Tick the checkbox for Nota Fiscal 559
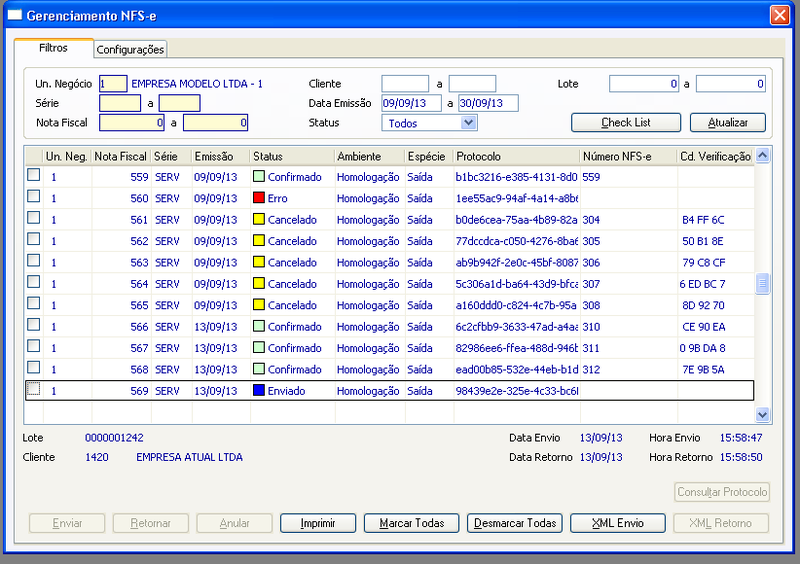 [34, 175]
